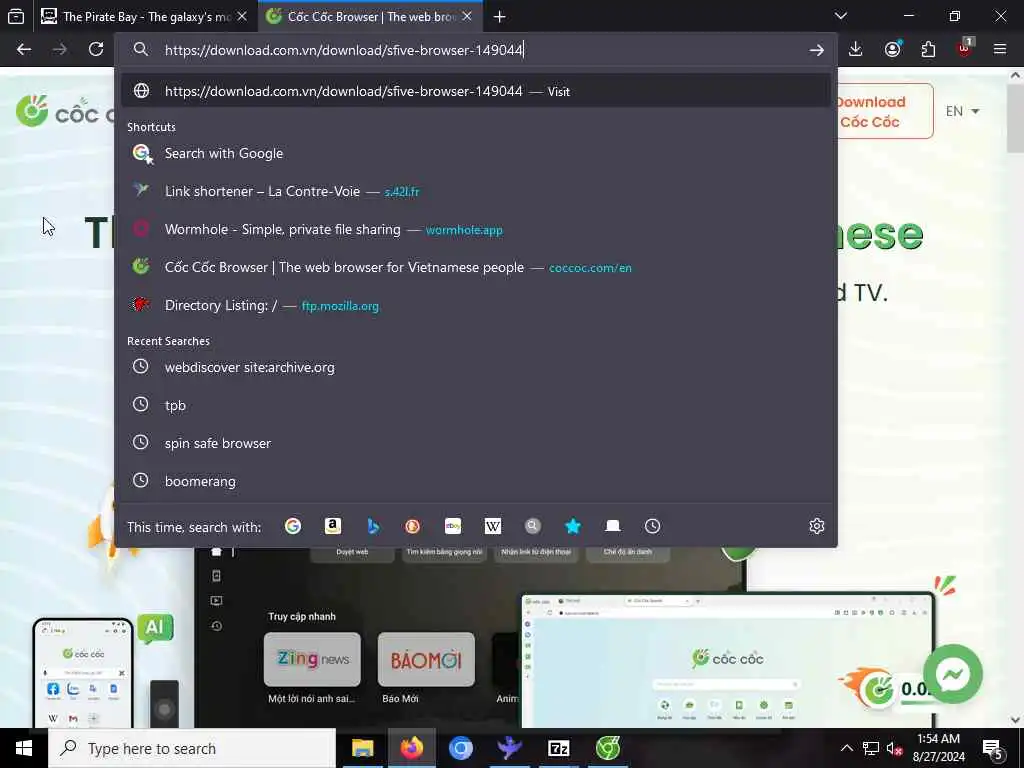1024x768 pixels.
Task: Open the blue circle browser taskbar icon
Action: 460,748
